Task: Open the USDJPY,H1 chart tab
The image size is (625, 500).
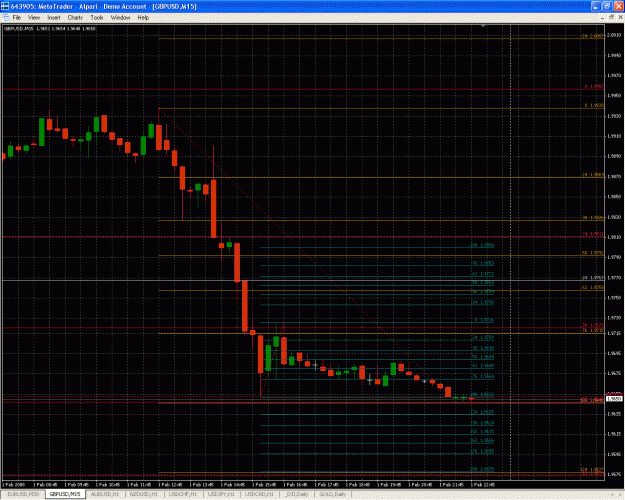Action: click(222, 494)
